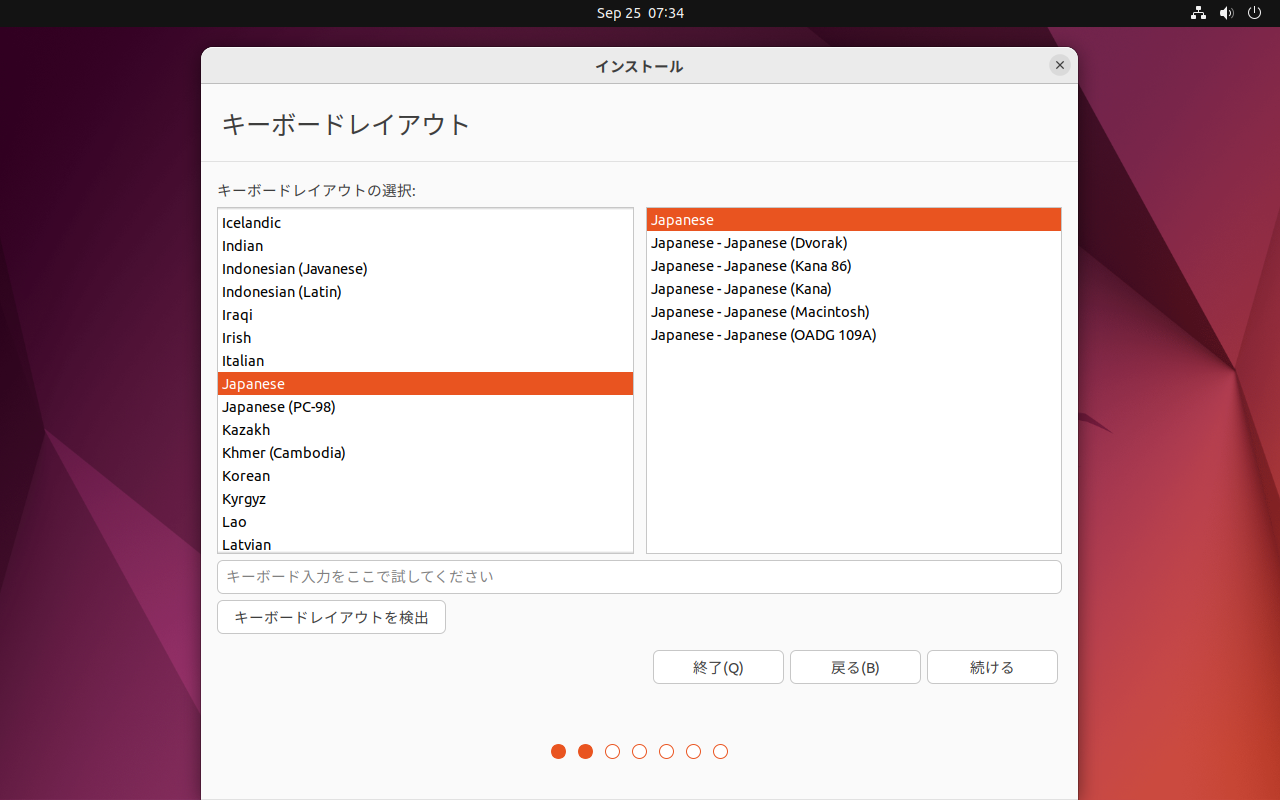Pick Italian from the language list
The height and width of the screenshot is (800, 1280).
[243, 361]
